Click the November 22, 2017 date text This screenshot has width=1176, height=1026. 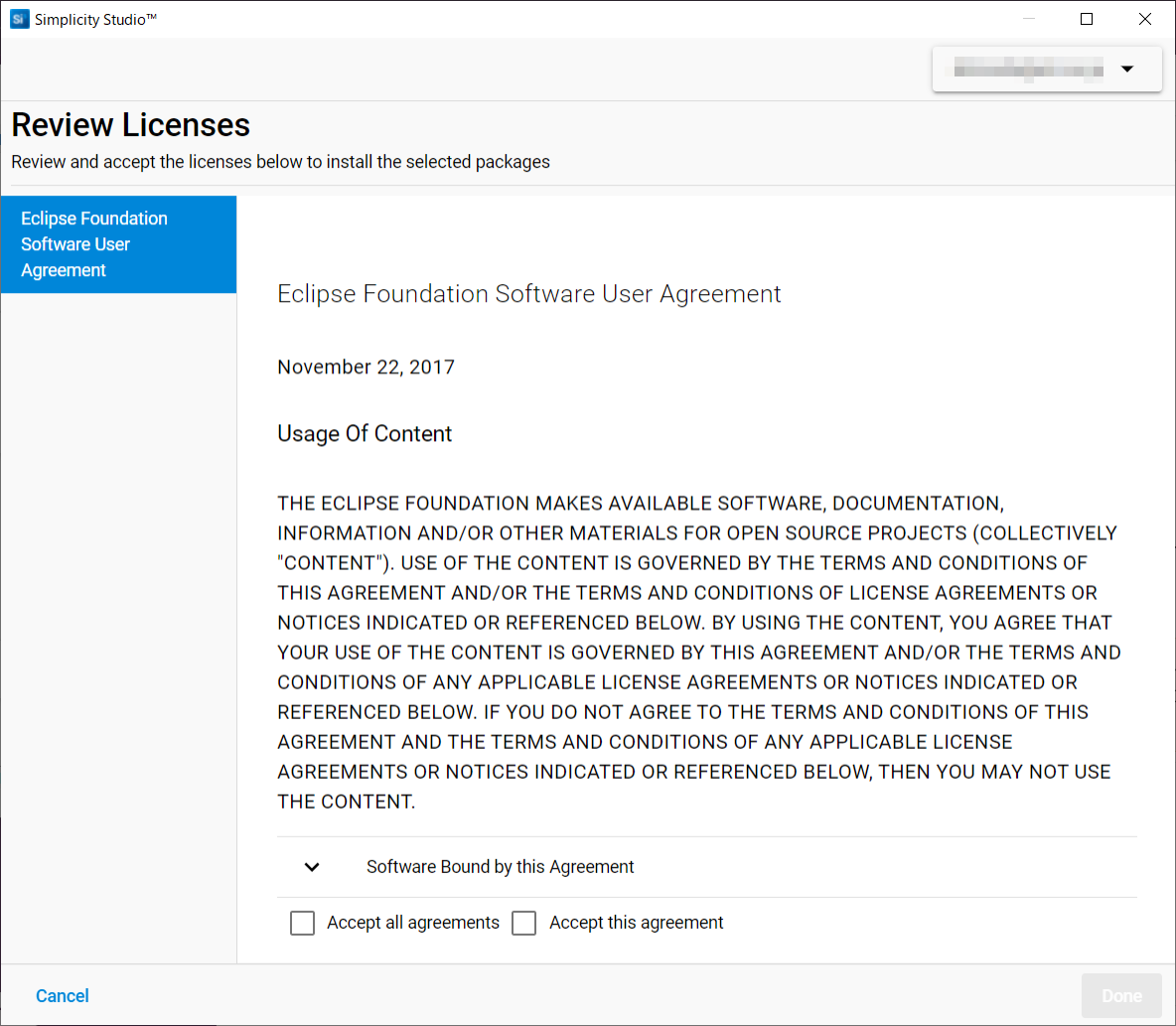(x=366, y=366)
